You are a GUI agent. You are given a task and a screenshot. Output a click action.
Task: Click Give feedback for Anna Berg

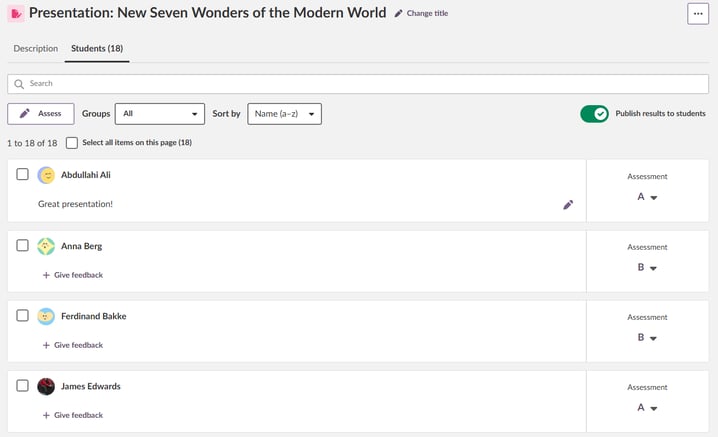point(73,275)
